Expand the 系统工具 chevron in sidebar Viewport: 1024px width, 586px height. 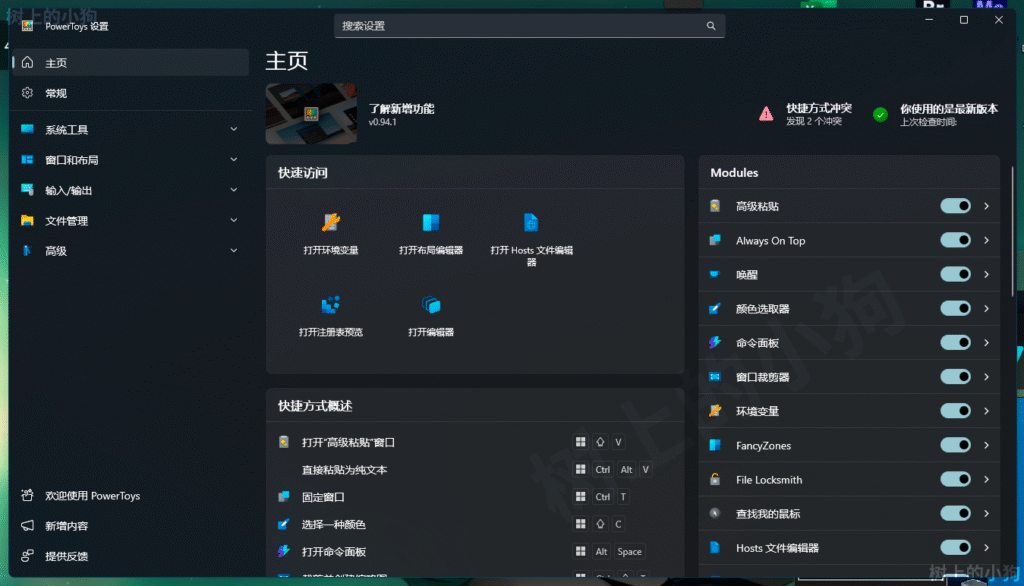[234, 129]
